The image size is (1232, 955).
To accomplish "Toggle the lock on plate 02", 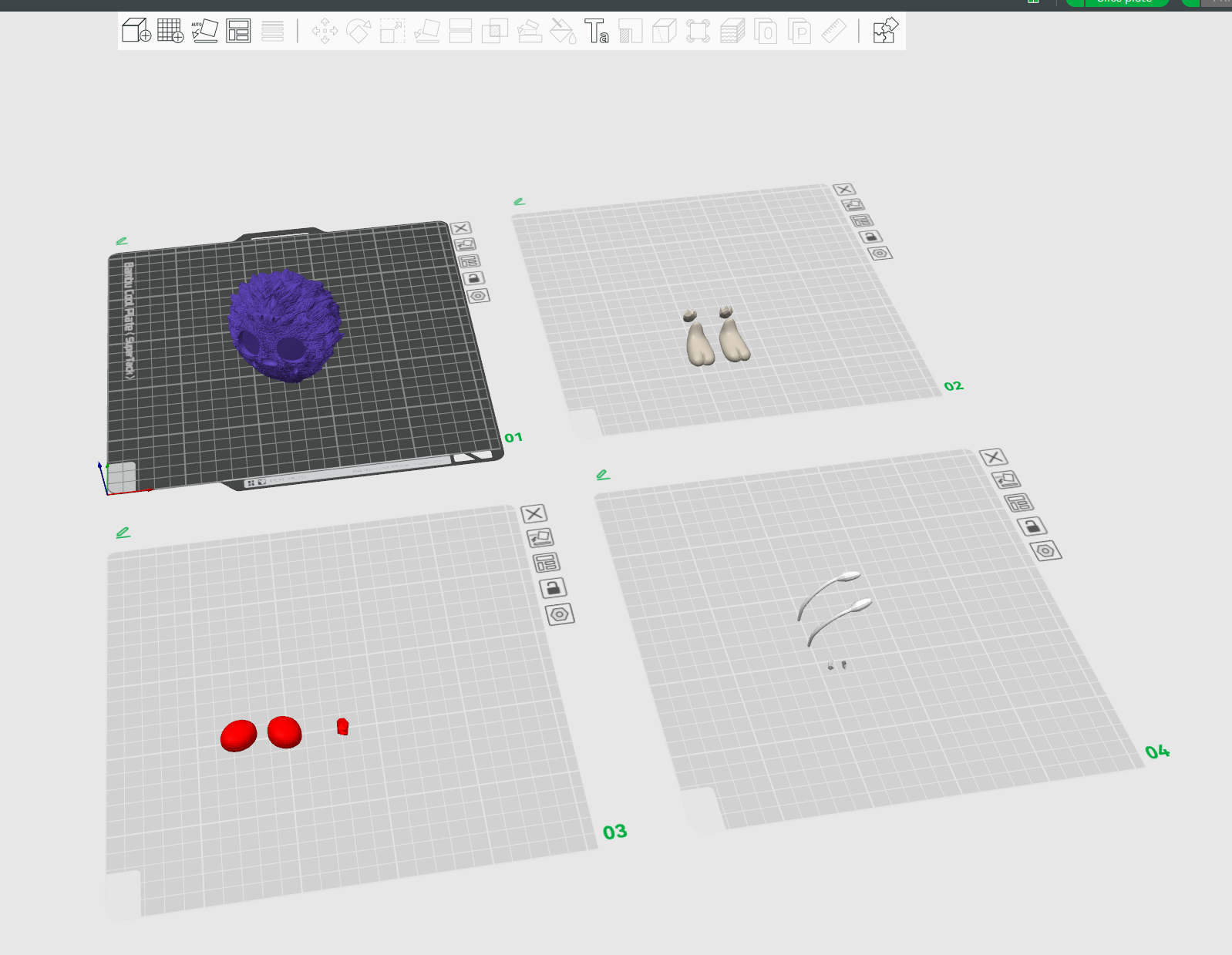I will 870,237.
